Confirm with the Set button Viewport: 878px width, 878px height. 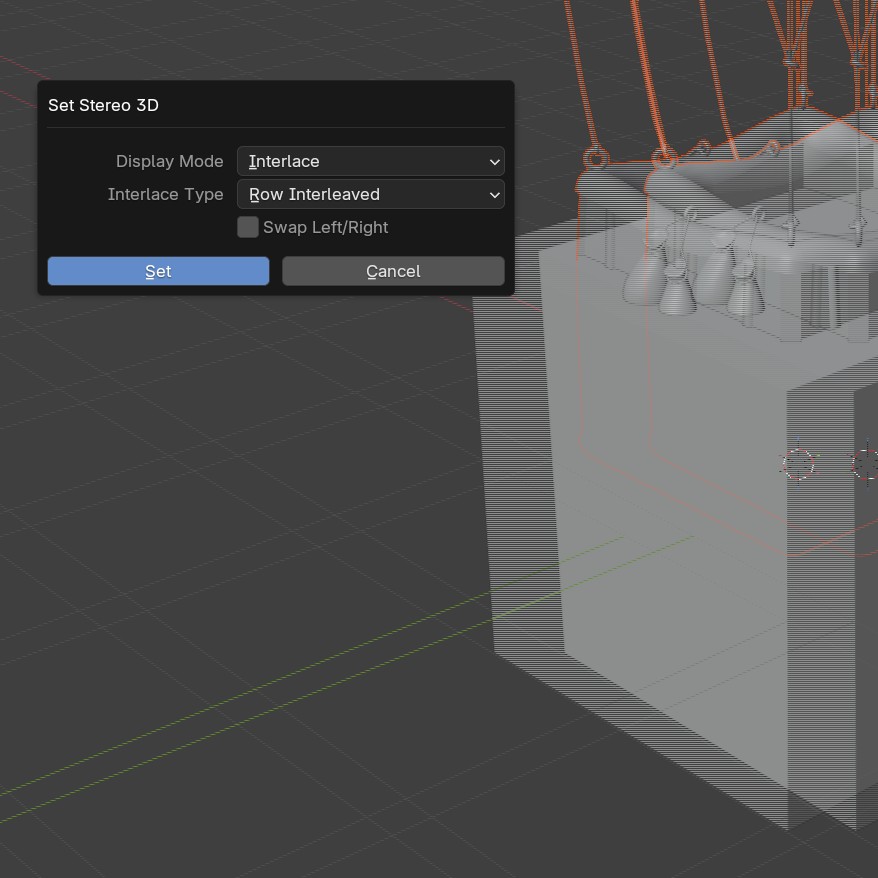pyautogui.click(x=158, y=271)
